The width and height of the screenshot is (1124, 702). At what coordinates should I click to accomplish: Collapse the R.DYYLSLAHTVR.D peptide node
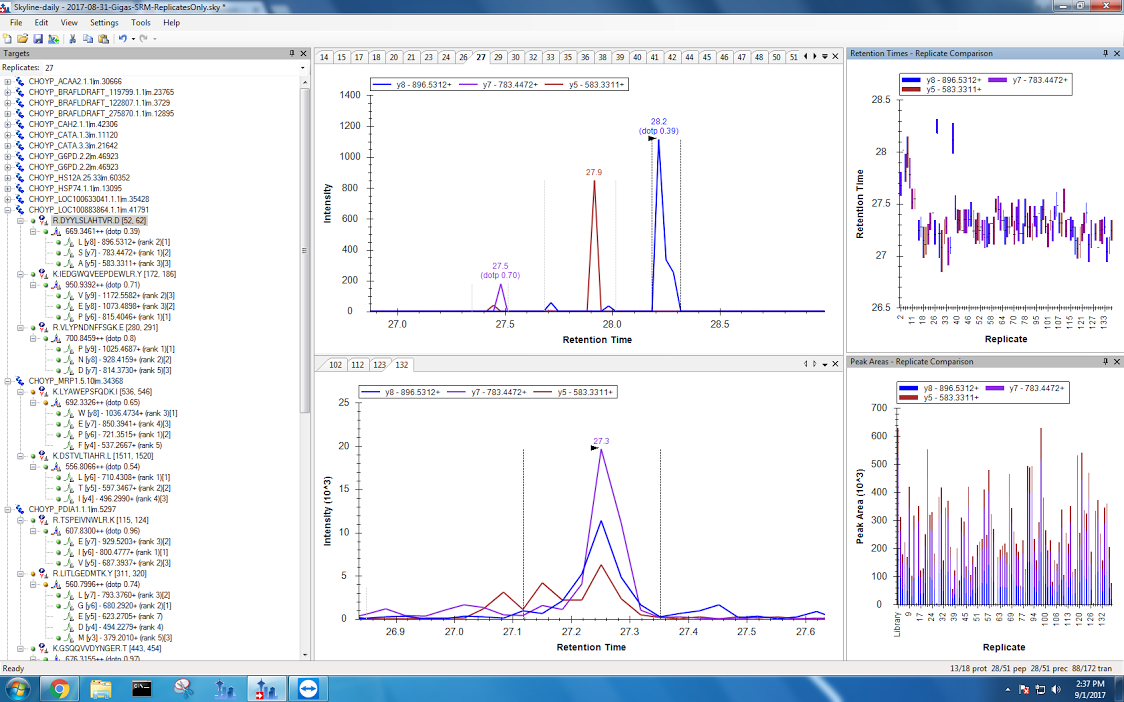pos(20,220)
